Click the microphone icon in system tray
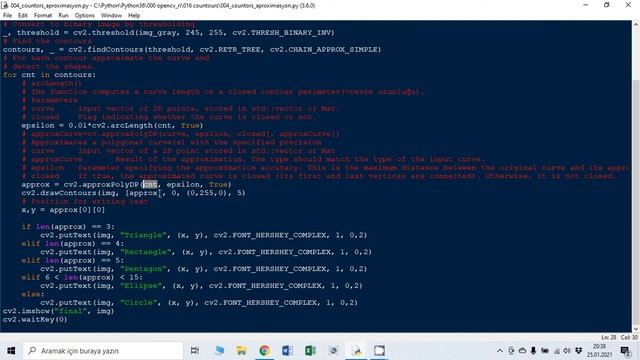Viewport: 640px width, 360px height. [533, 351]
